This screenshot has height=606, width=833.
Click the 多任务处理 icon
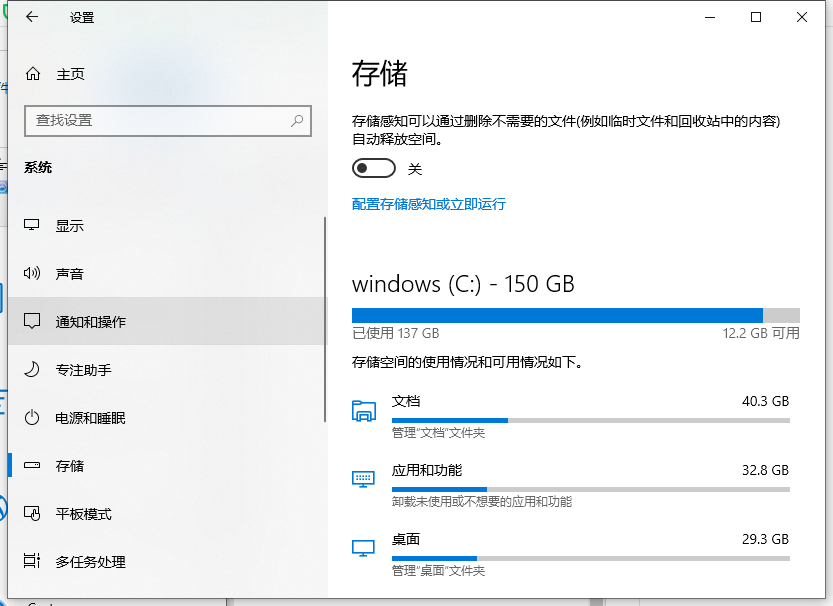pyautogui.click(x=32, y=562)
